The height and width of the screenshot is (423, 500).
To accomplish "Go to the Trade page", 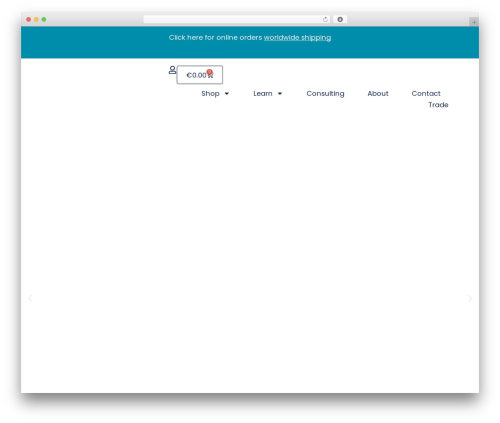I will (438, 105).
